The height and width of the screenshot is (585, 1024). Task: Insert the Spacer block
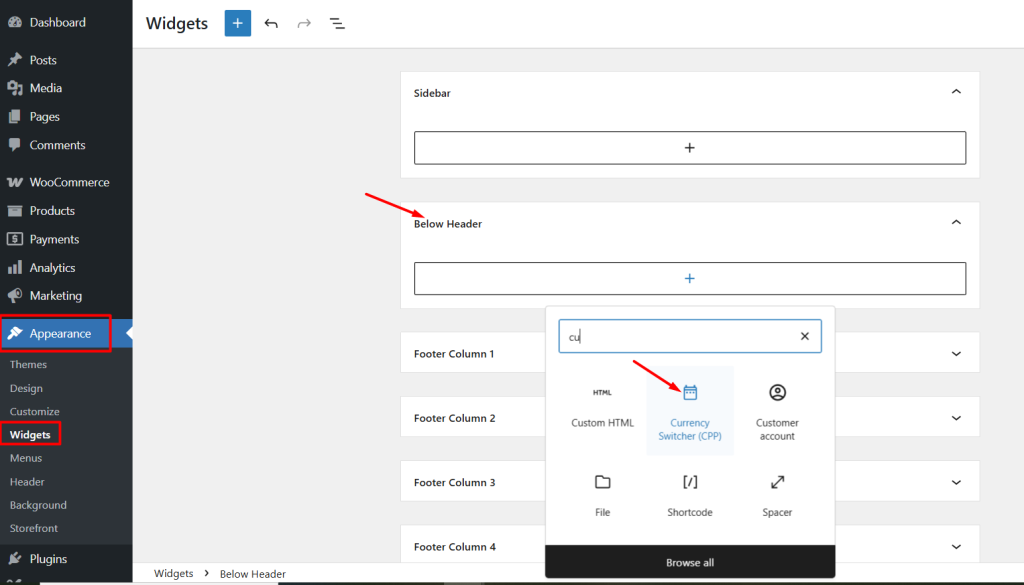(x=777, y=495)
